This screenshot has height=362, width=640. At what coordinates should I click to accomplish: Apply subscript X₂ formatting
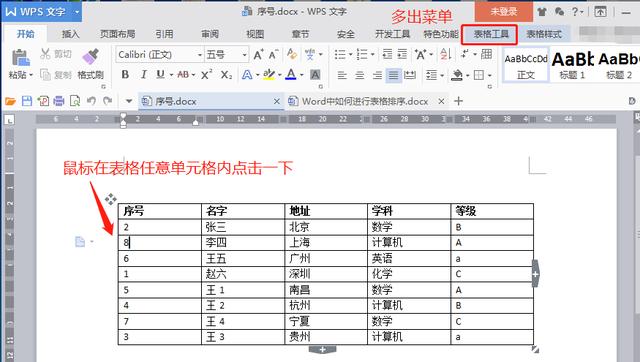(x=226, y=75)
